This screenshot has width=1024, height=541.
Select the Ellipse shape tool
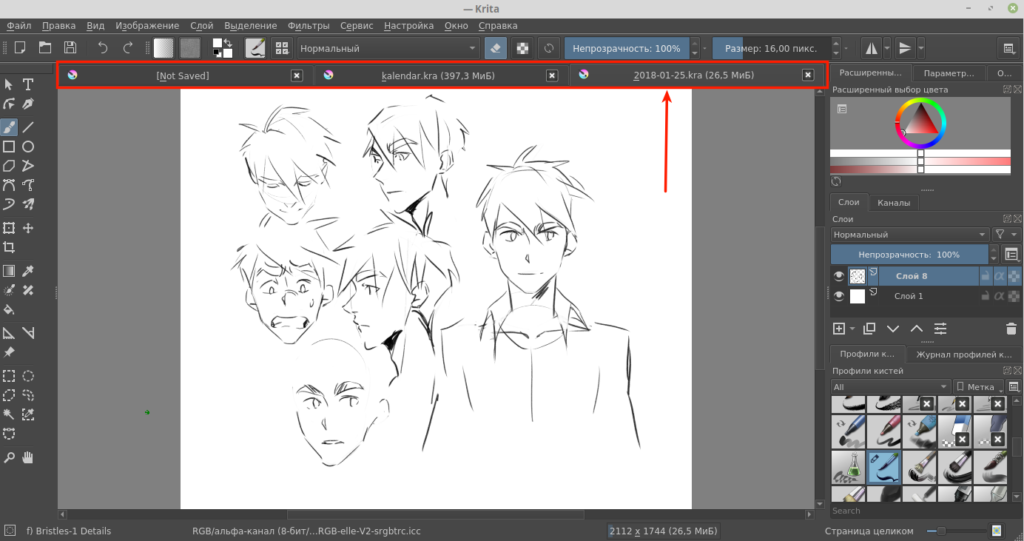tap(29, 146)
